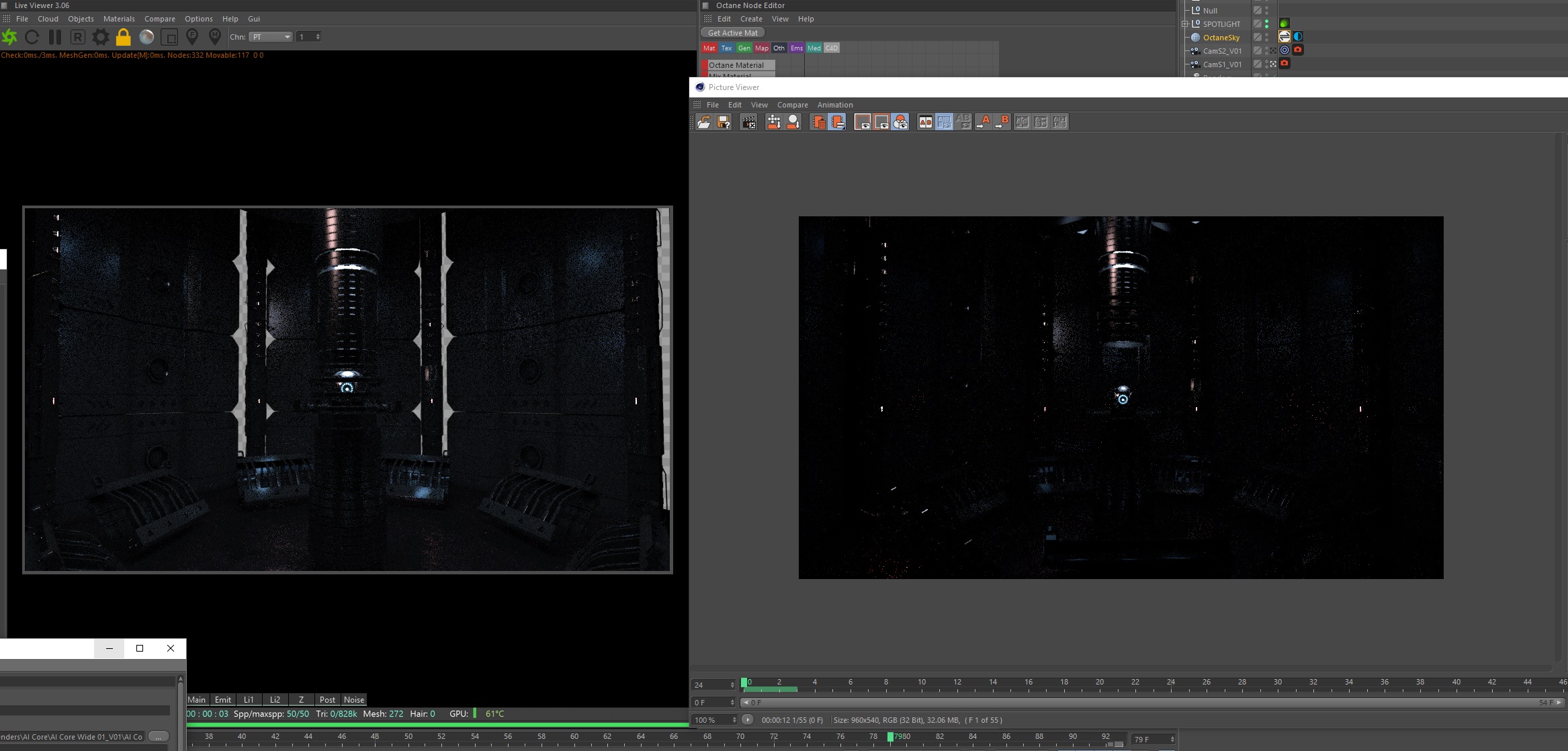Click Get Active Mat button

pos(732,33)
